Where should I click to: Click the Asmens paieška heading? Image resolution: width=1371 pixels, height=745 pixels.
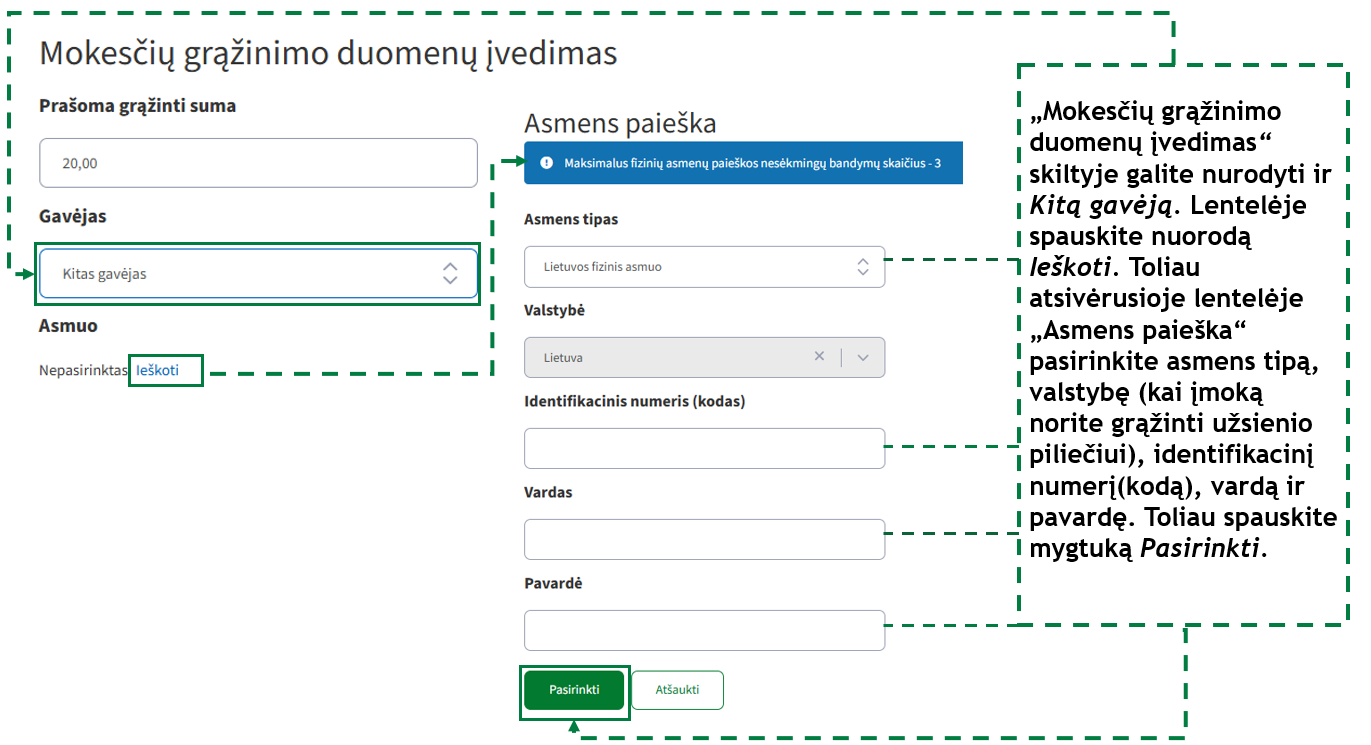pyautogui.click(x=620, y=123)
